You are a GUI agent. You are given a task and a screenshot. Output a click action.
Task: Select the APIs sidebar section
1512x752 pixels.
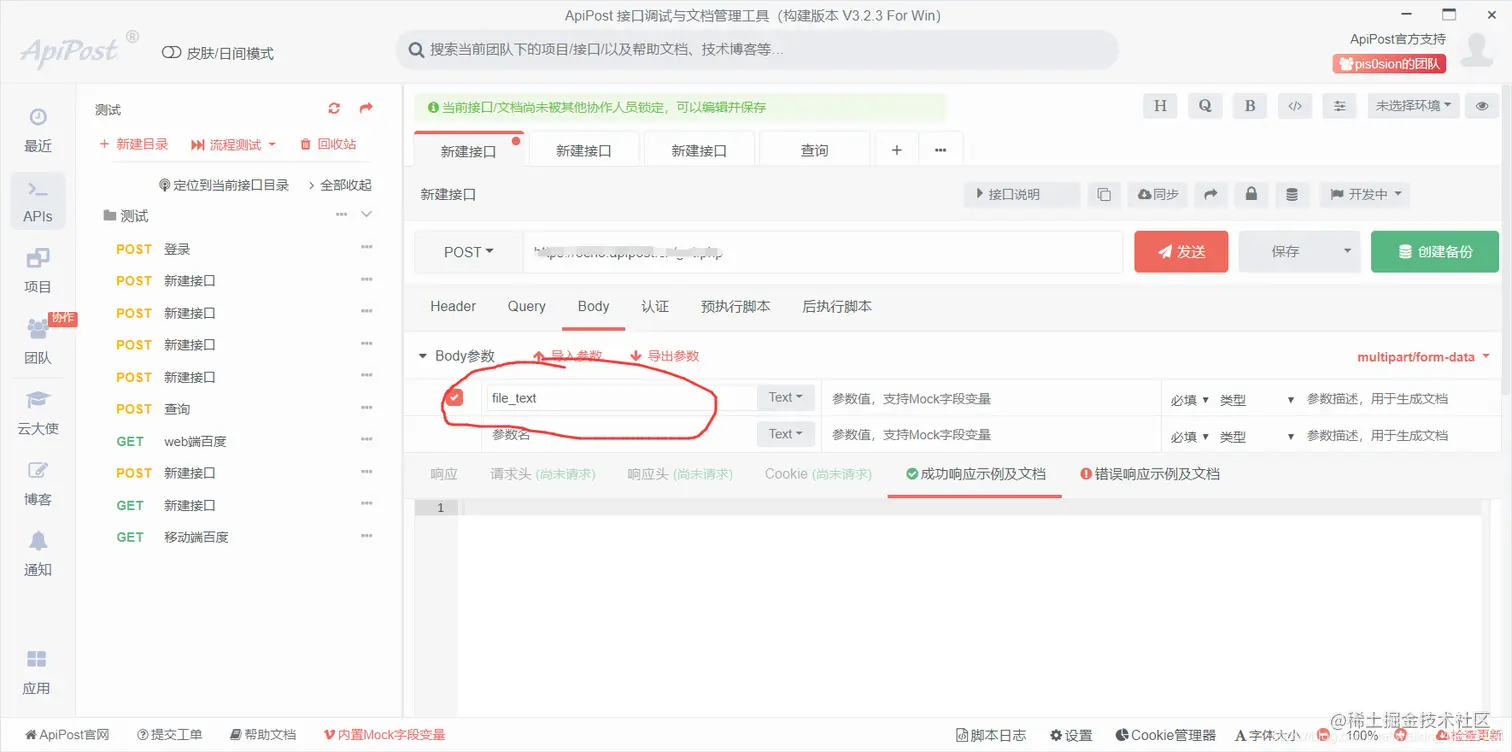click(x=38, y=201)
